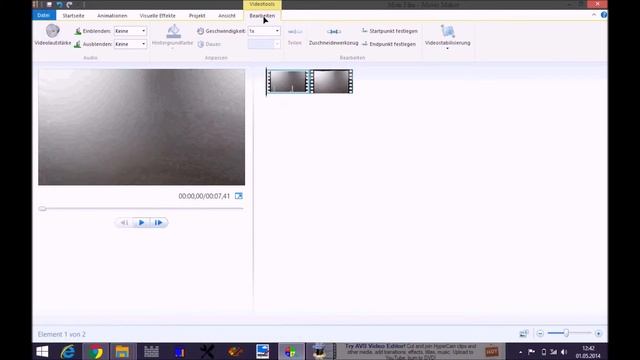Change thumbnail size icon in status bar
Screen dimensions: 640x360
click(x=524, y=333)
